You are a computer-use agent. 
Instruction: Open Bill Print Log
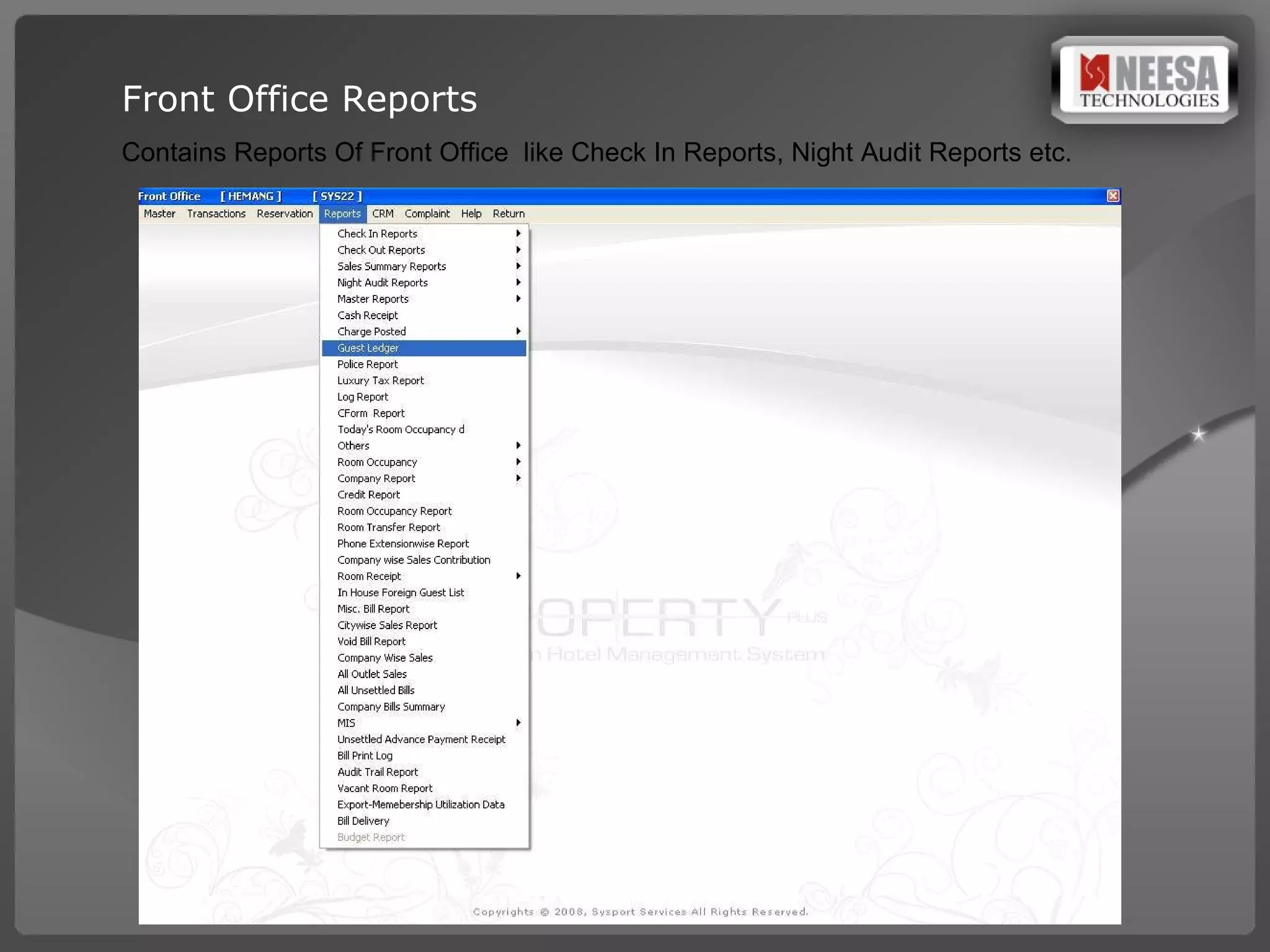click(x=424, y=756)
